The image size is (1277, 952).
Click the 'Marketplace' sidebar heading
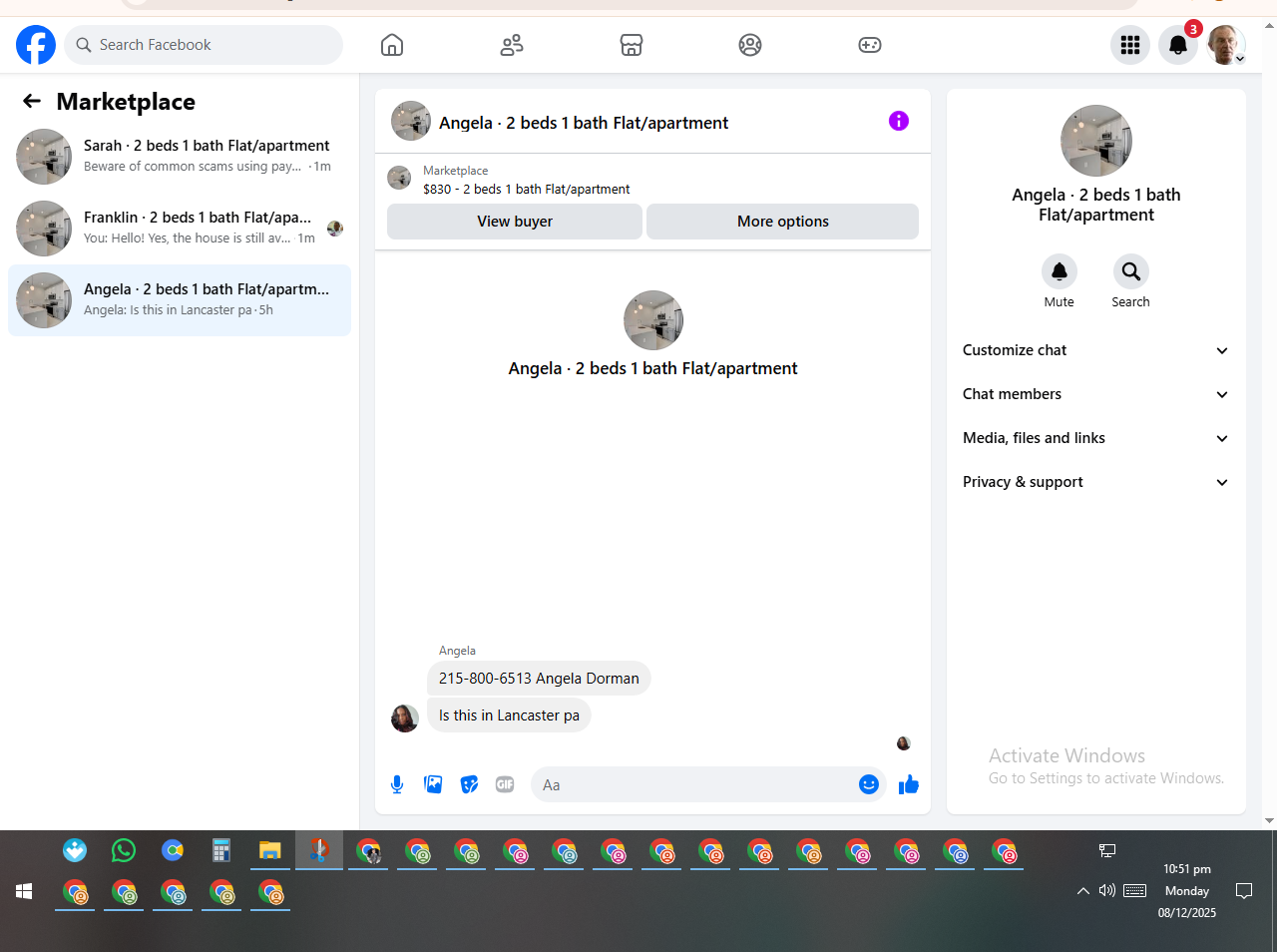[x=126, y=102]
